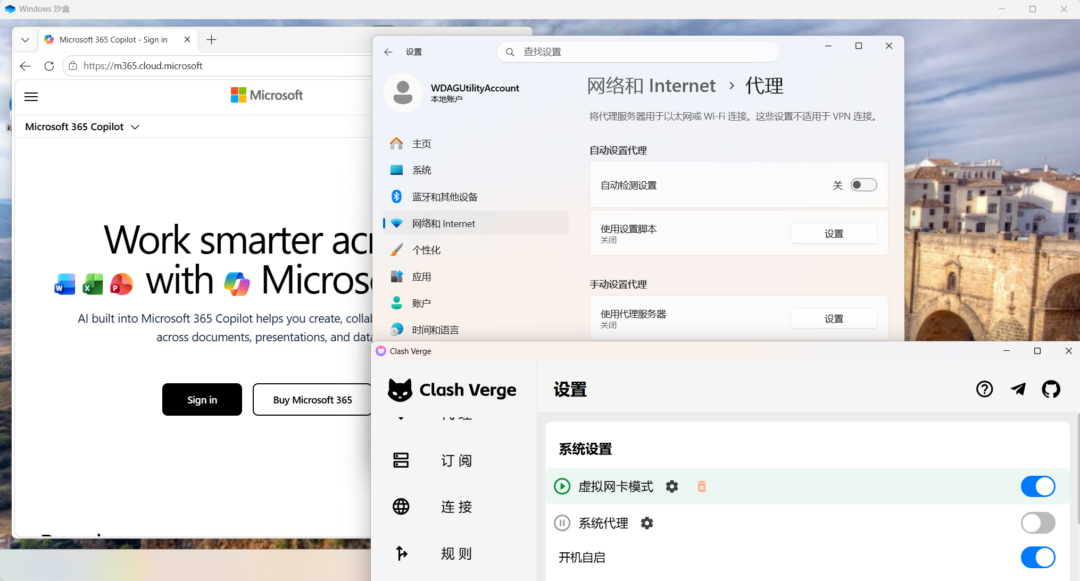The width and height of the screenshot is (1080, 581).
Task: Close the Microsoft 365 Copilot browser tab
Action: pyautogui.click(x=187, y=40)
